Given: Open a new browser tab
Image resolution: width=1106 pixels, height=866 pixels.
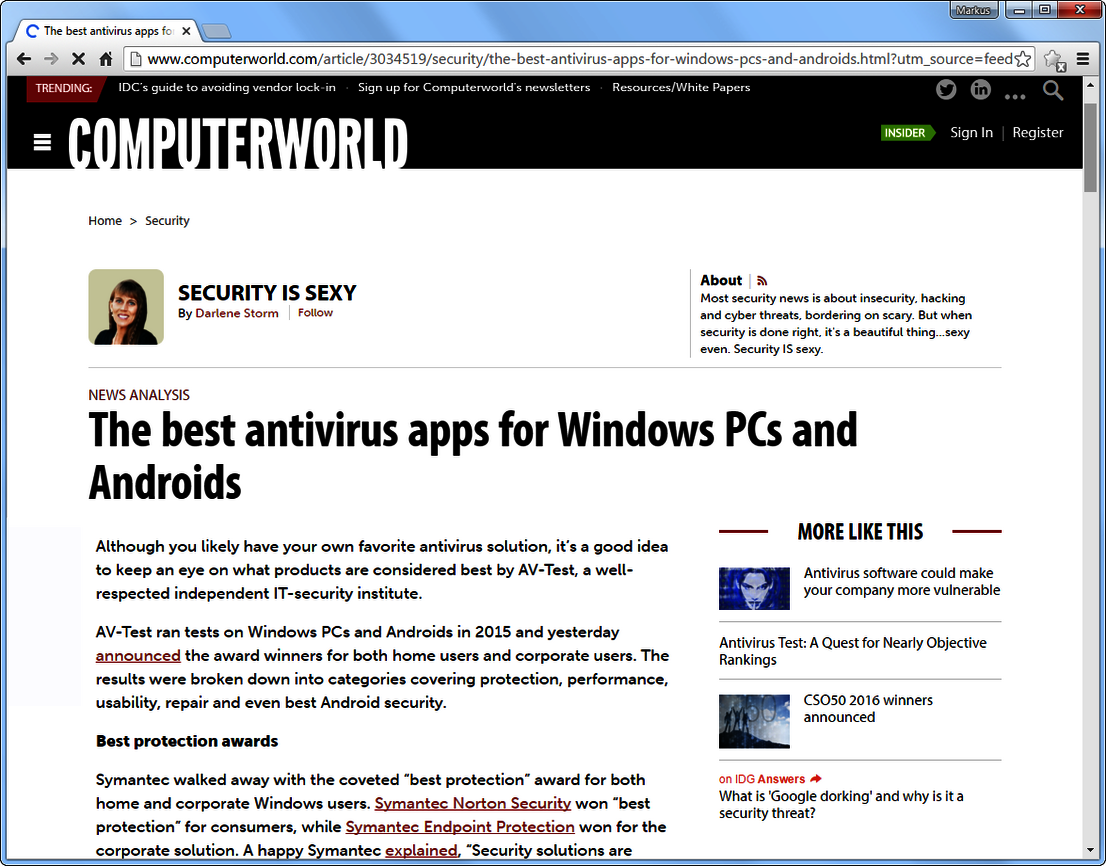Looking at the screenshot, I should pyautogui.click(x=215, y=31).
